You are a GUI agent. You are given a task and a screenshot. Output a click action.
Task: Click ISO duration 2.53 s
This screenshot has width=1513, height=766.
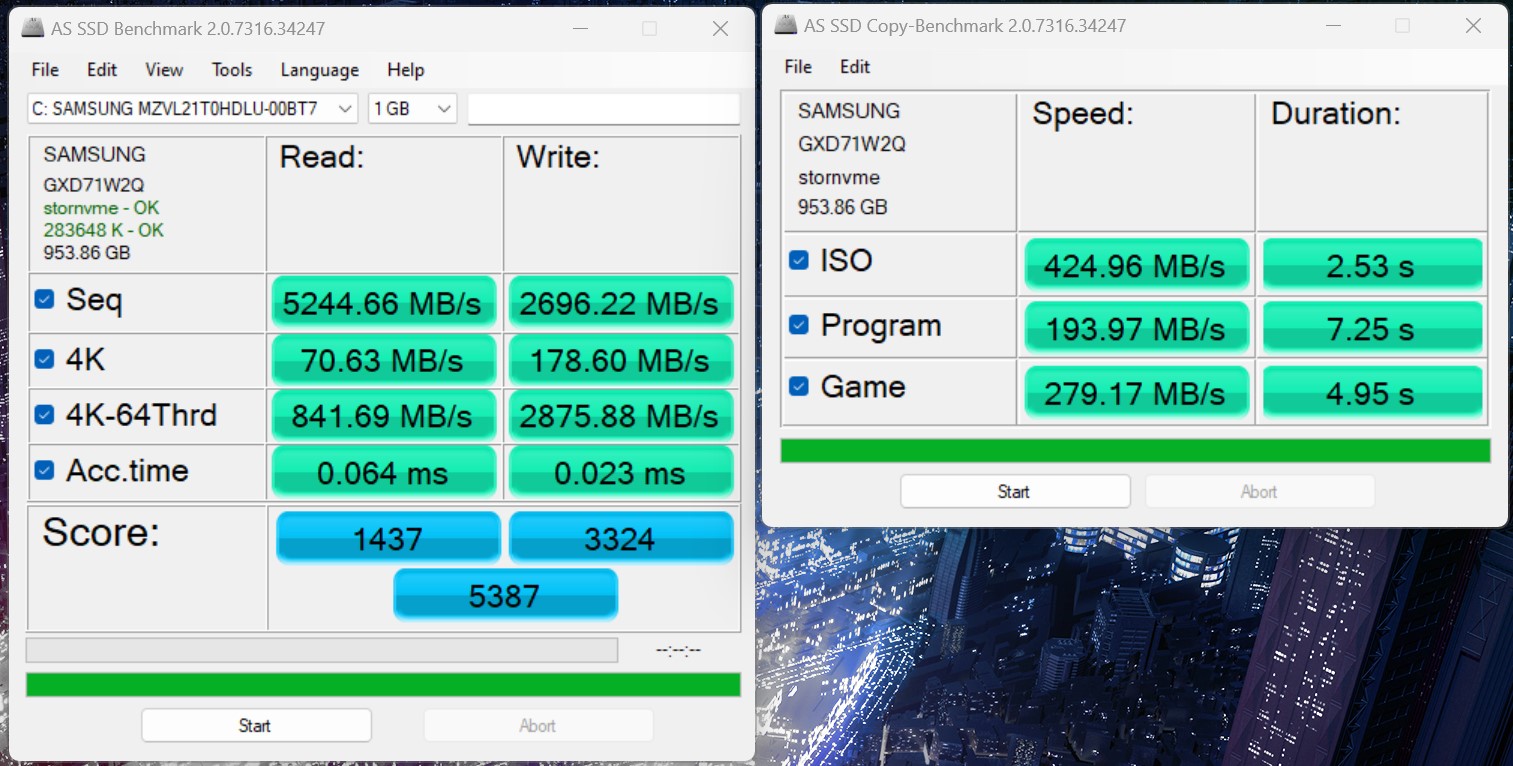click(1373, 266)
